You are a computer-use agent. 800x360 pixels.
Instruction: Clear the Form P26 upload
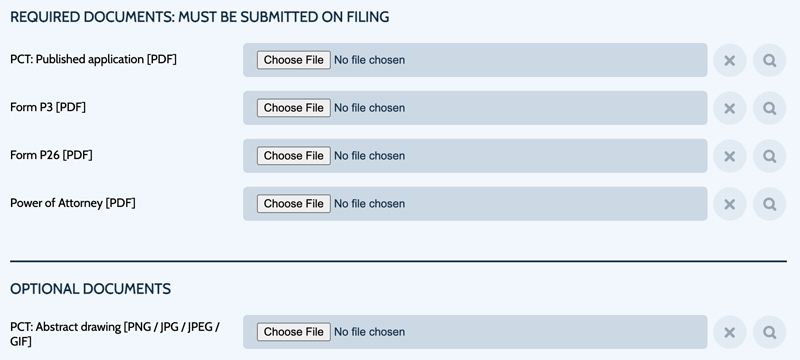click(730, 156)
